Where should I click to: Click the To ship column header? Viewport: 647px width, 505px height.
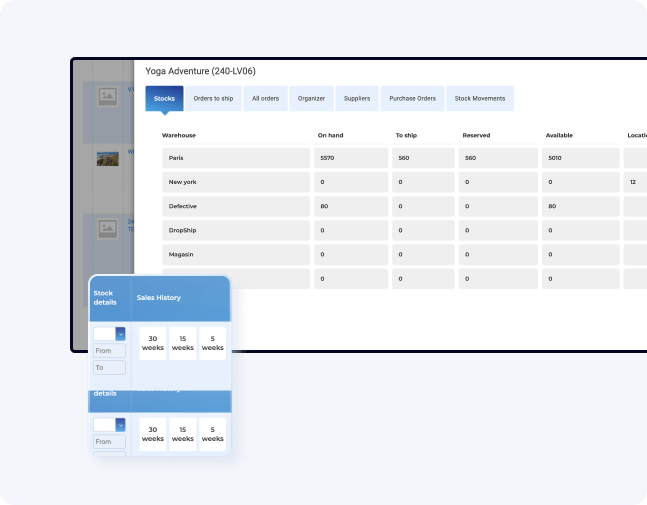coord(406,135)
